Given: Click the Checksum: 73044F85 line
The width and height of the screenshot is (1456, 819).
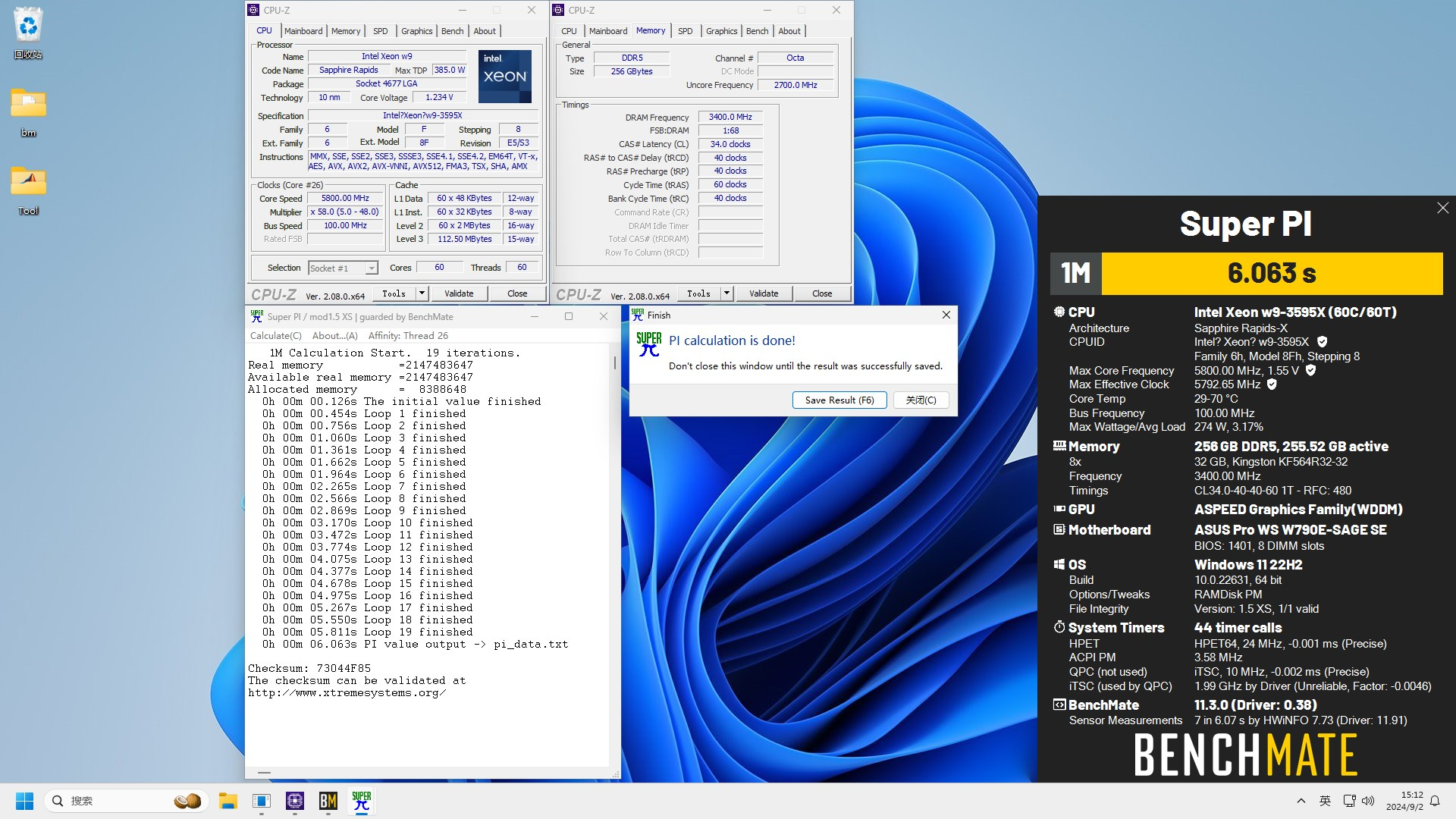Looking at the screenshot, I should [309, 669].
